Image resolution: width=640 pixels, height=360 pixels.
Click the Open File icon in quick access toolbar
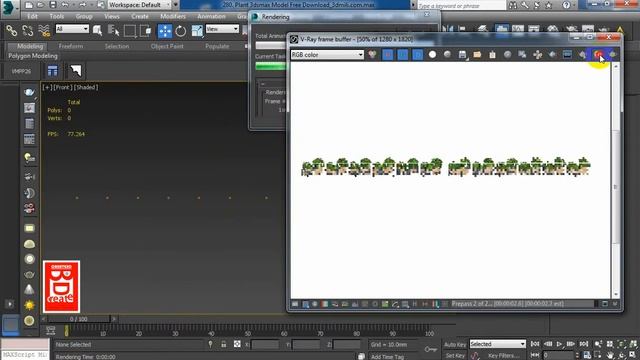pyautogui.click(x=40, y=5)
